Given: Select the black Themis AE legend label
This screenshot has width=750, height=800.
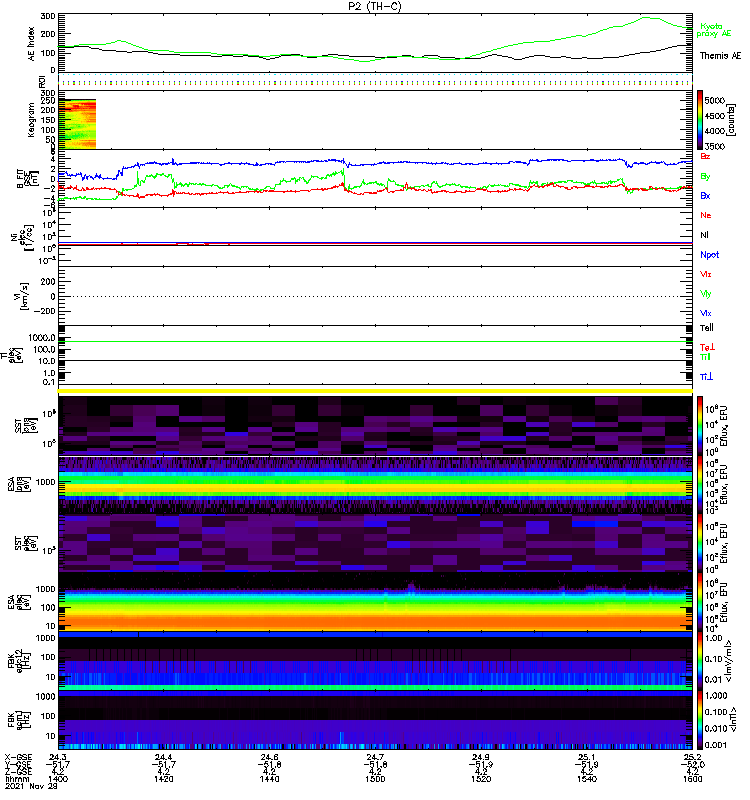Looking at the screenshot, I should click(720, 56).
